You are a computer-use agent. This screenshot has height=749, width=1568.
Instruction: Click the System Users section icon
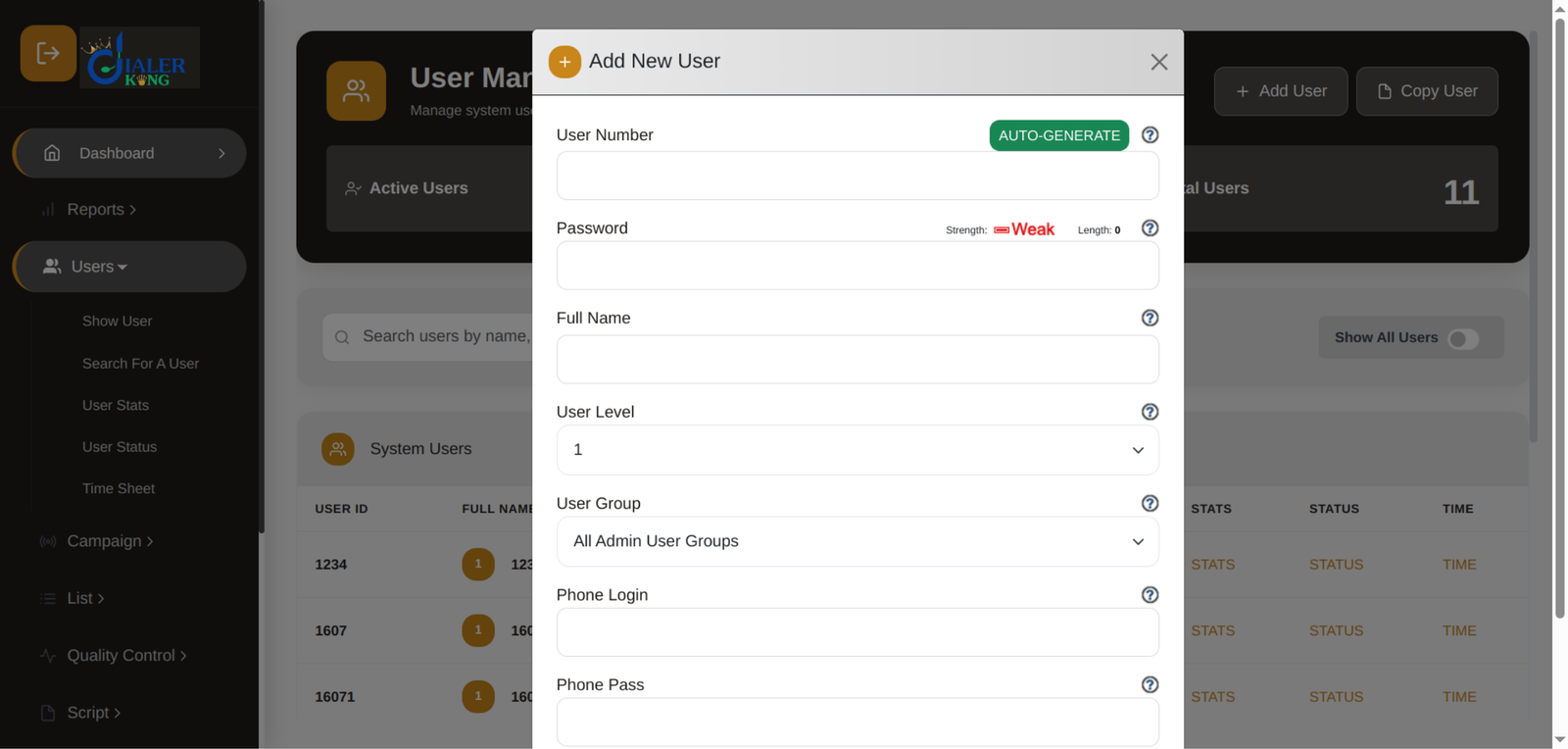point(338,449)
